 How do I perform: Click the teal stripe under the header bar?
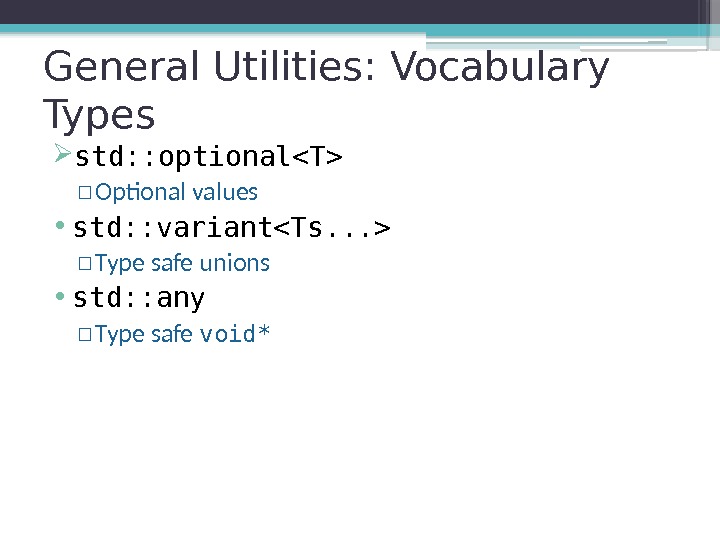360,30
